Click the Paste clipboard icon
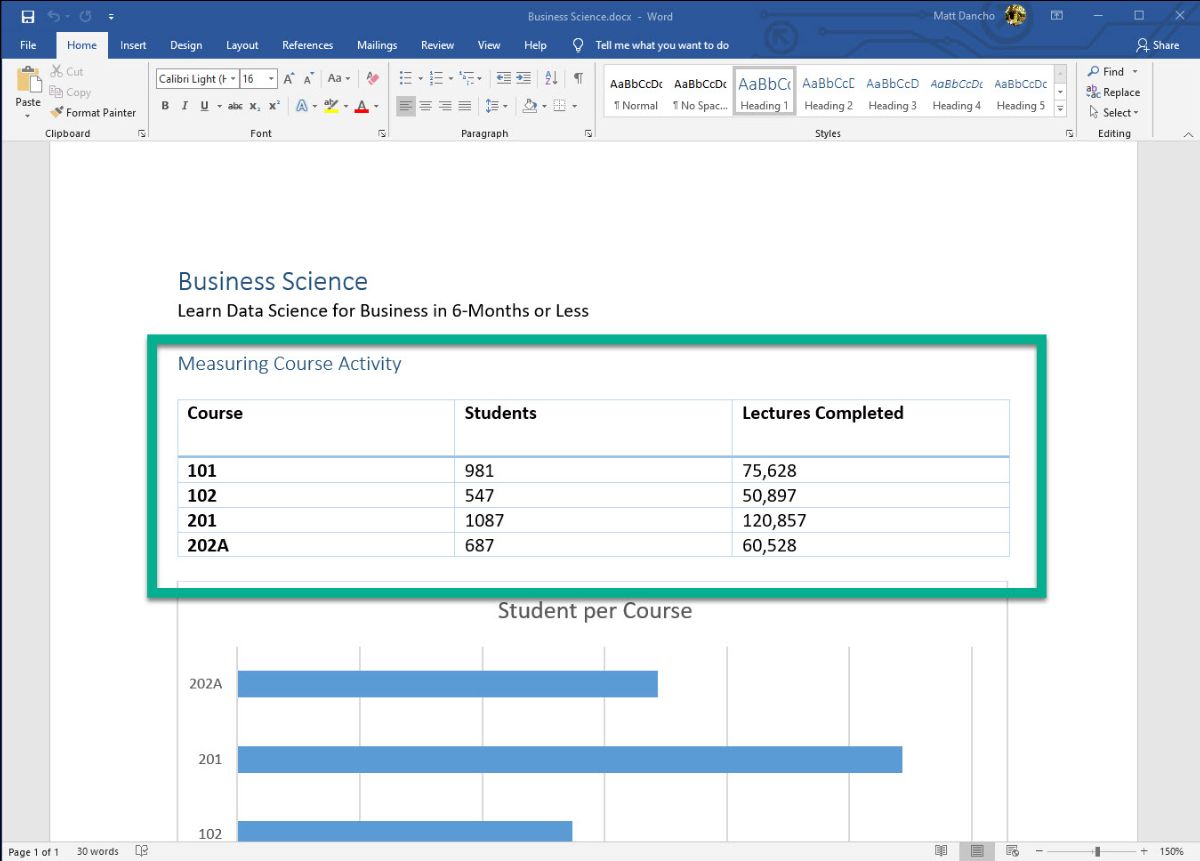The height and width of the screenshot is (861, 1200). click(28, 80)
